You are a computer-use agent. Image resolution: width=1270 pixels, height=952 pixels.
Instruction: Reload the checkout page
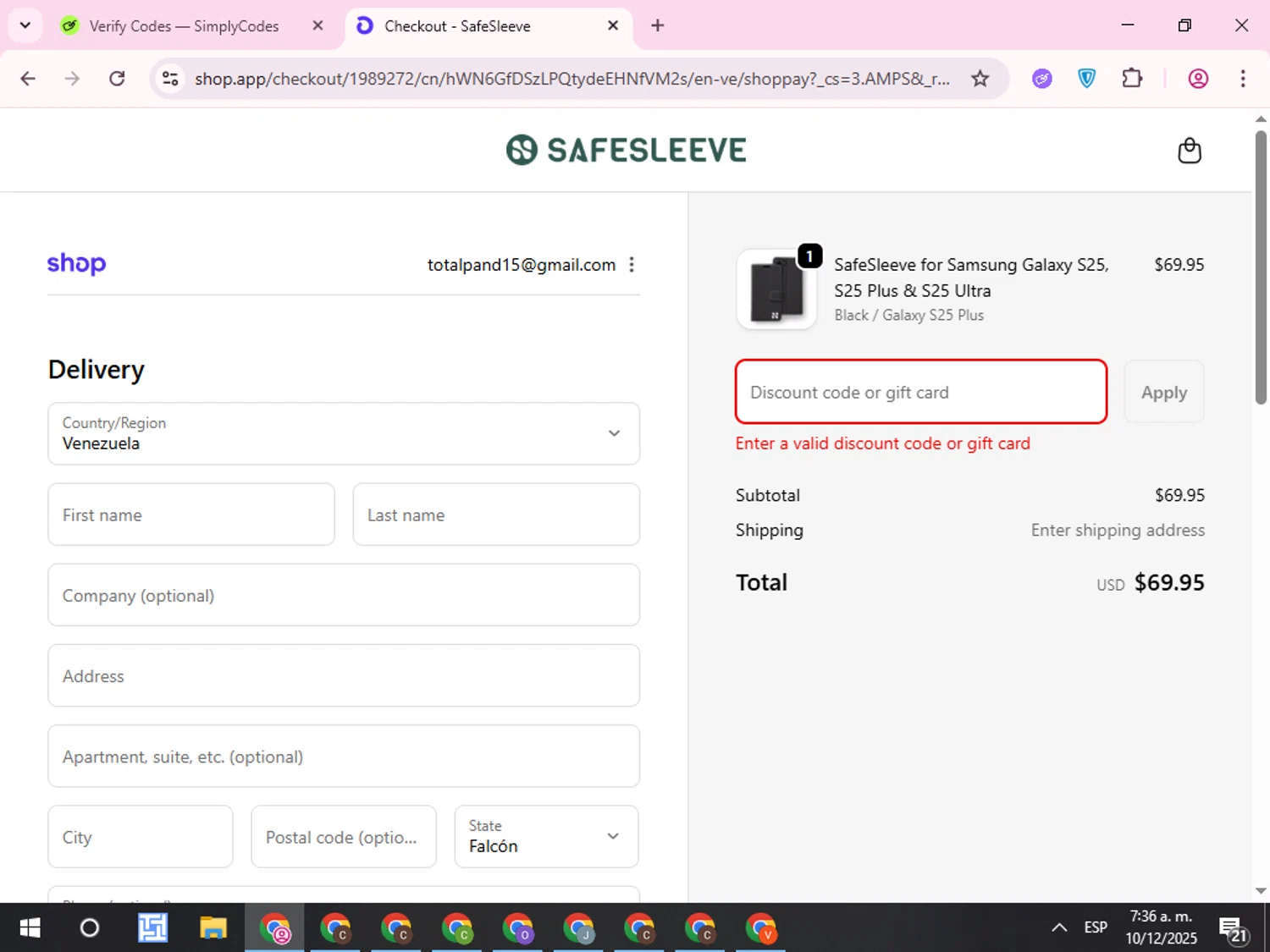(118, 79)
